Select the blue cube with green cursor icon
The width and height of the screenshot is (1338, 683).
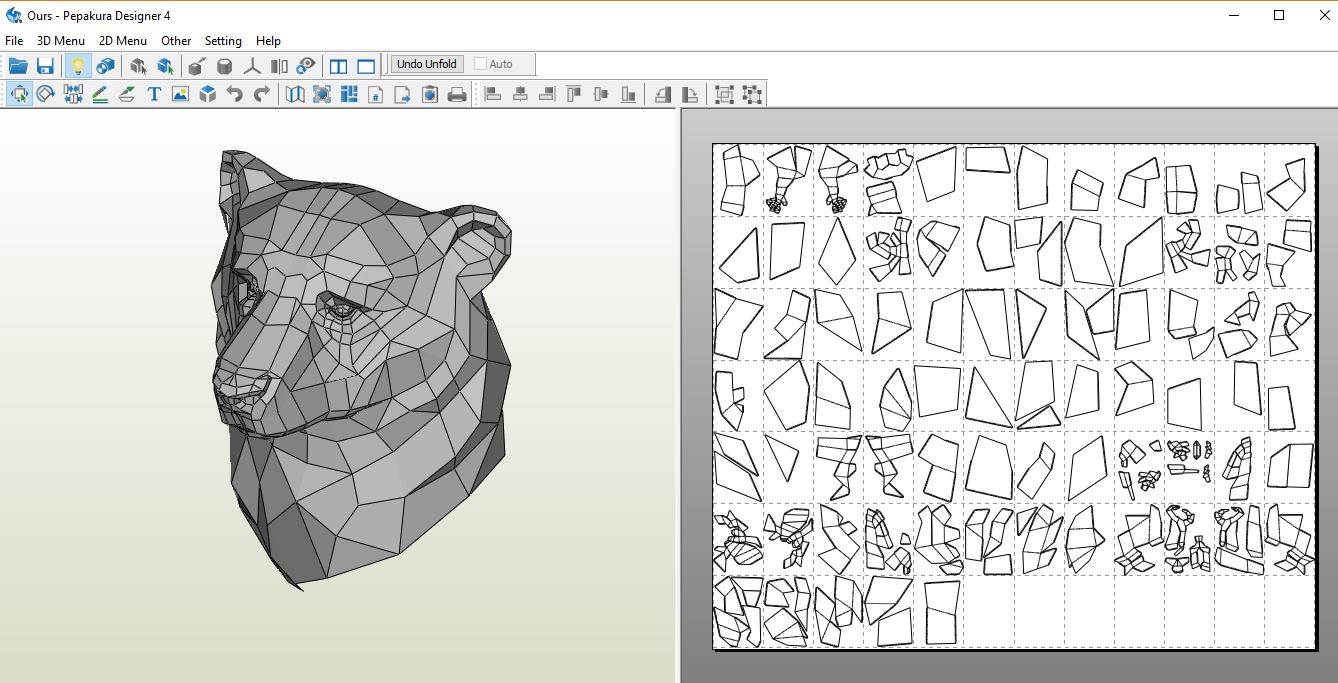pos(166,66)
